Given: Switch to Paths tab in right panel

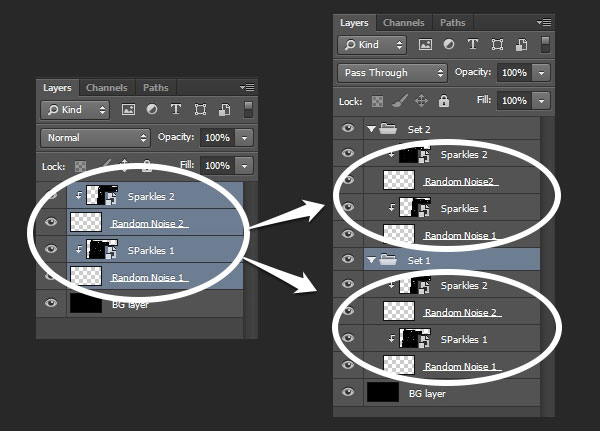Looking at the screenshot, I should (453, 23).
